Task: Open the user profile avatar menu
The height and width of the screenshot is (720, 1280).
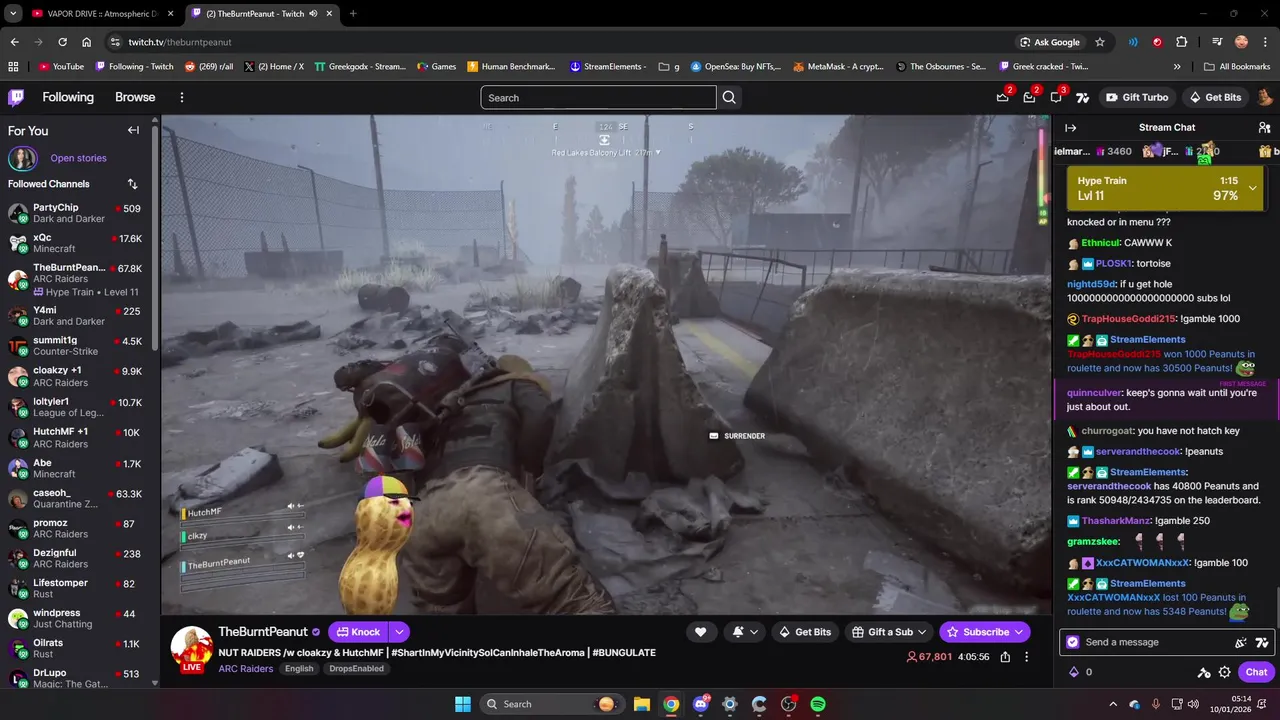Action: pyautogui.click(x=1265, y=97)
